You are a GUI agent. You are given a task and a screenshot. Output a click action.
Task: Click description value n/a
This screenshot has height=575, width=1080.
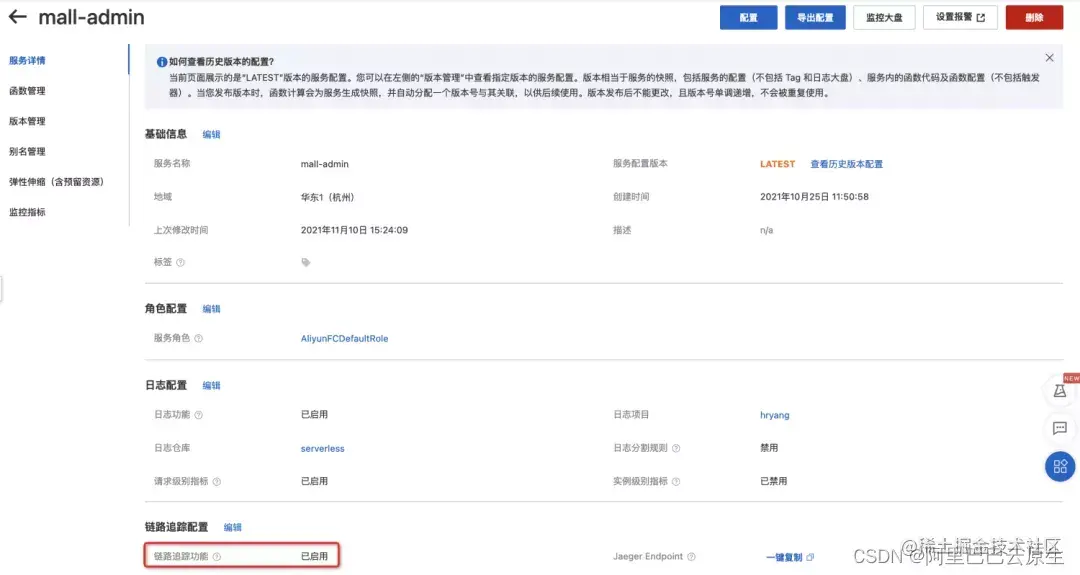click(767, 230)
